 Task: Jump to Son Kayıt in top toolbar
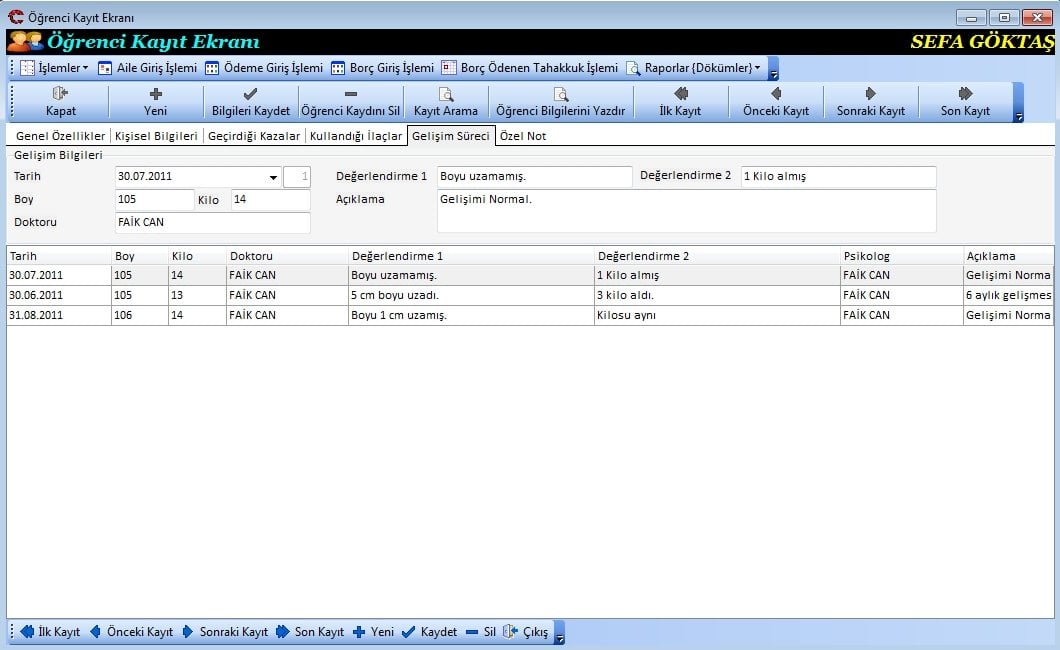pyautogui.click(x=964, y=94)
